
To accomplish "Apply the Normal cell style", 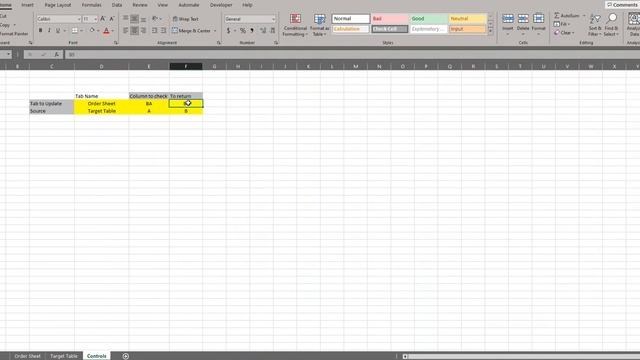I will point(351,19).
